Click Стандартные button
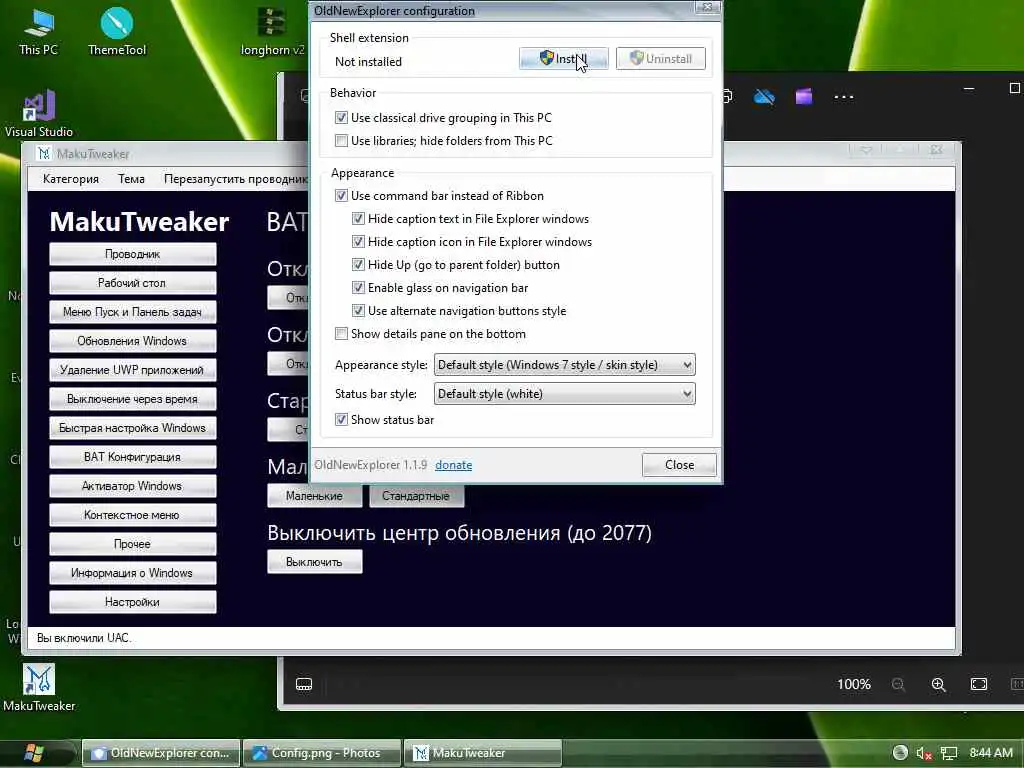 coord(416,496)
